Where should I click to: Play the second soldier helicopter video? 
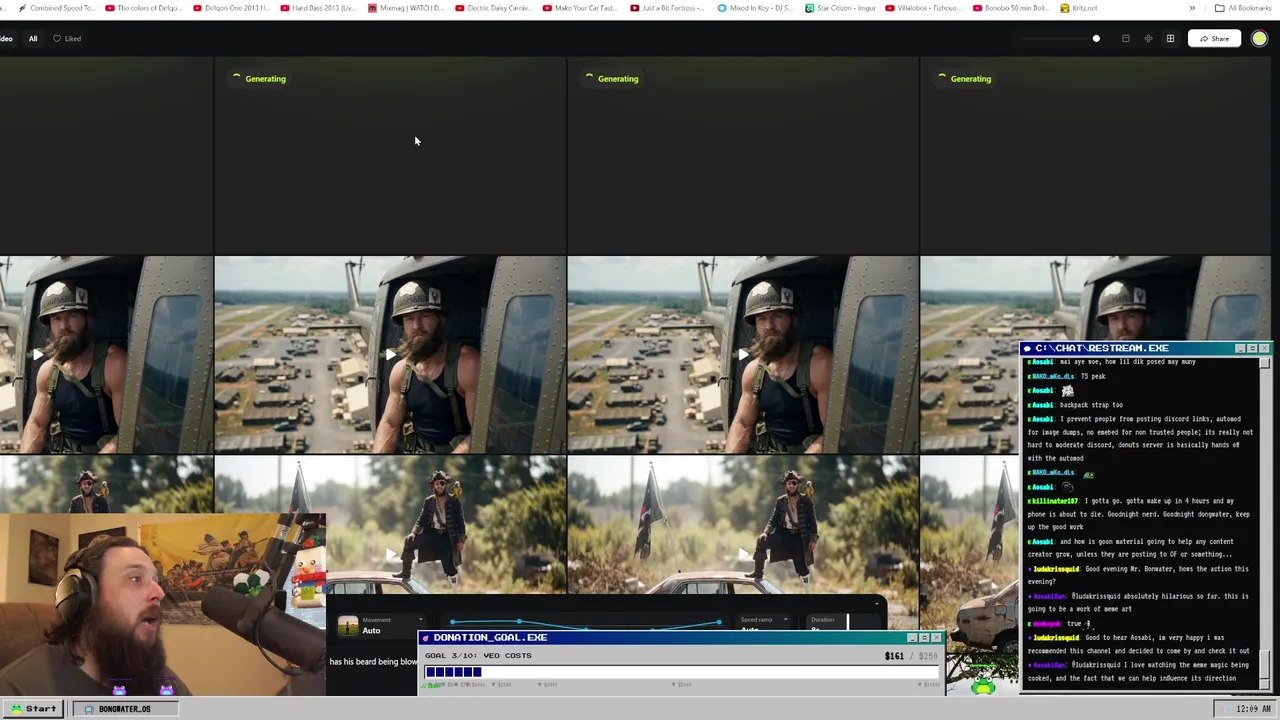(x=390, y=354)
